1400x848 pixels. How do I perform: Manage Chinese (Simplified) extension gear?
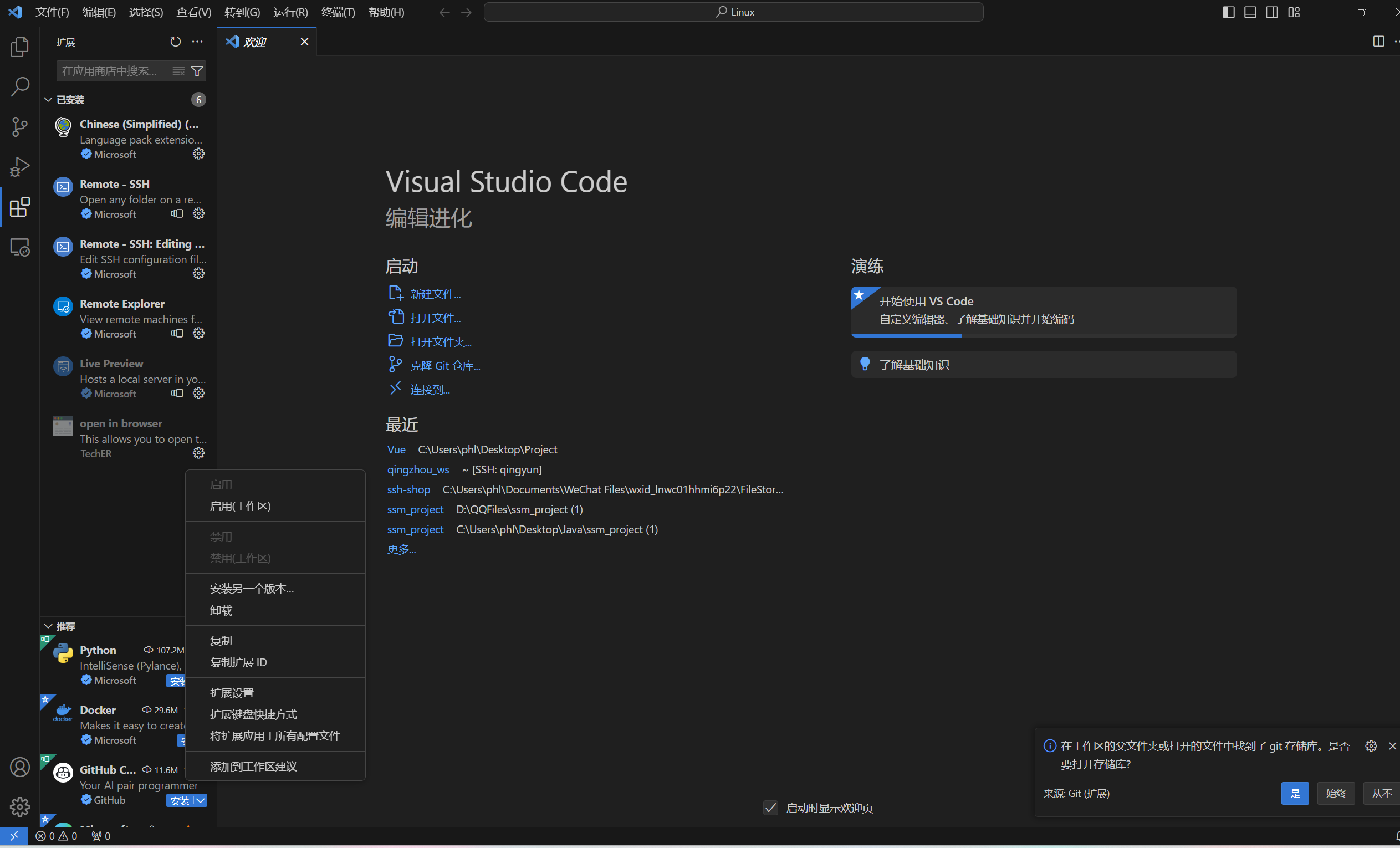[x=198, y=154]
